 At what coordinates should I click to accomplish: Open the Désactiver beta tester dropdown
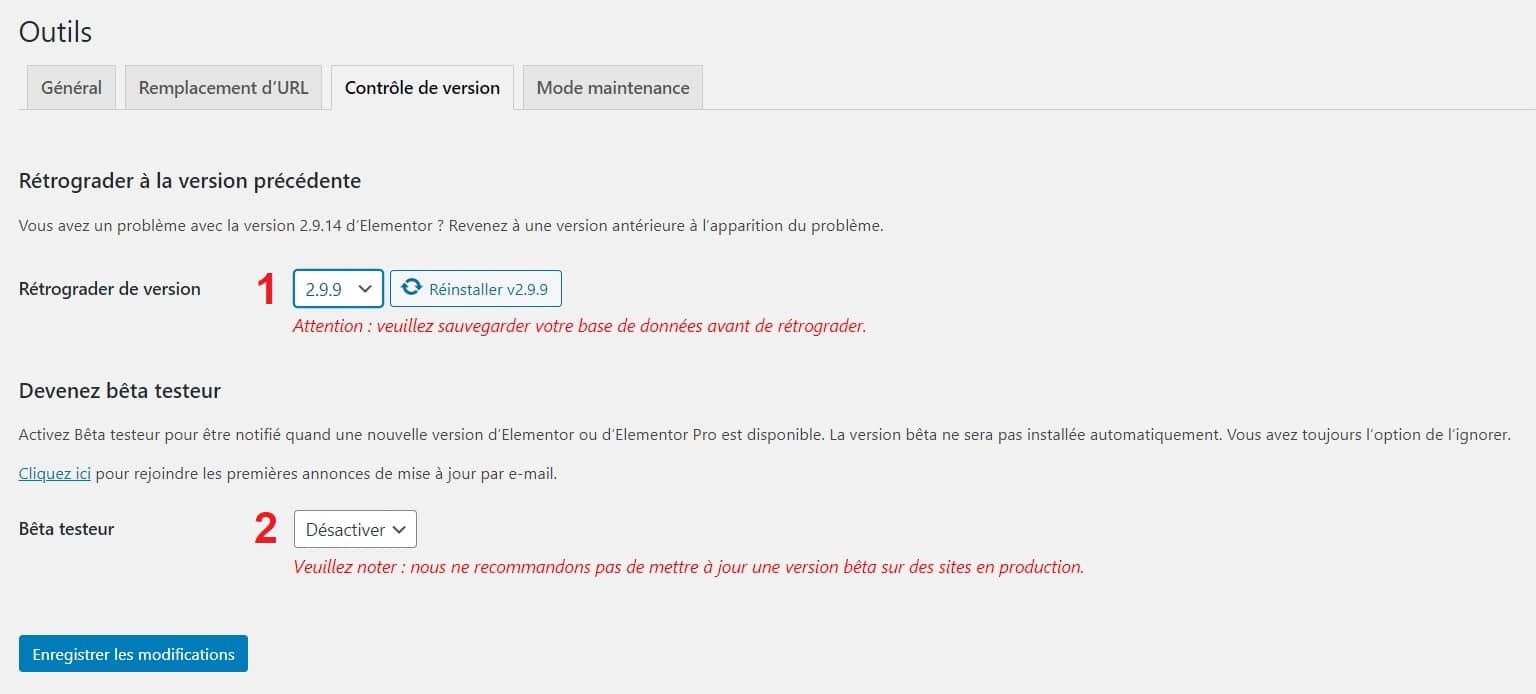(354, 530)
